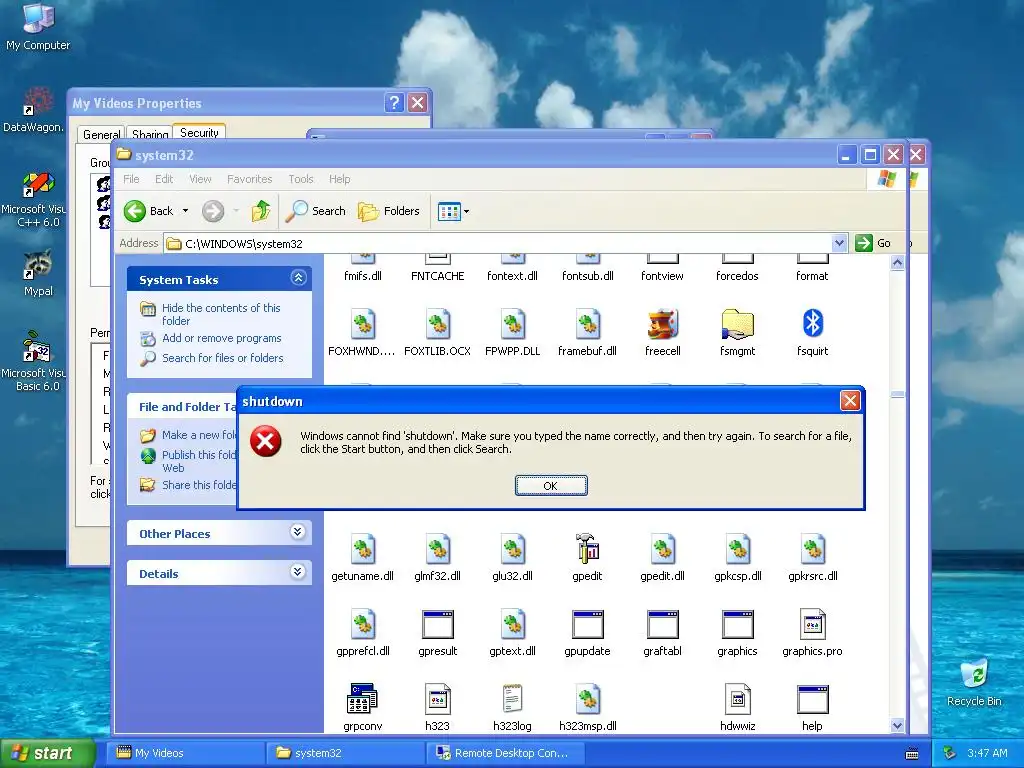Expand the Address bar dropdown
Viewport: 1024px width, 768px height.
click(839, 243)
